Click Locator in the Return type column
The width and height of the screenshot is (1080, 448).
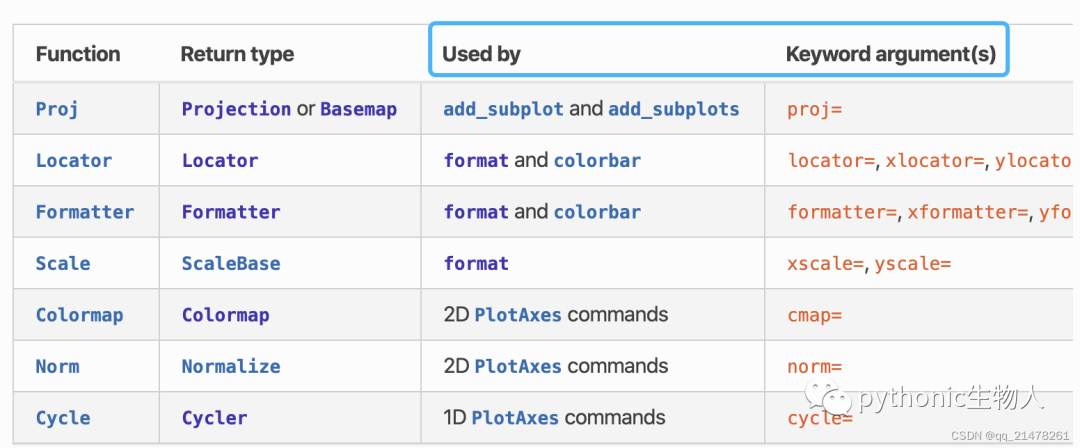[x=220, y=161]
